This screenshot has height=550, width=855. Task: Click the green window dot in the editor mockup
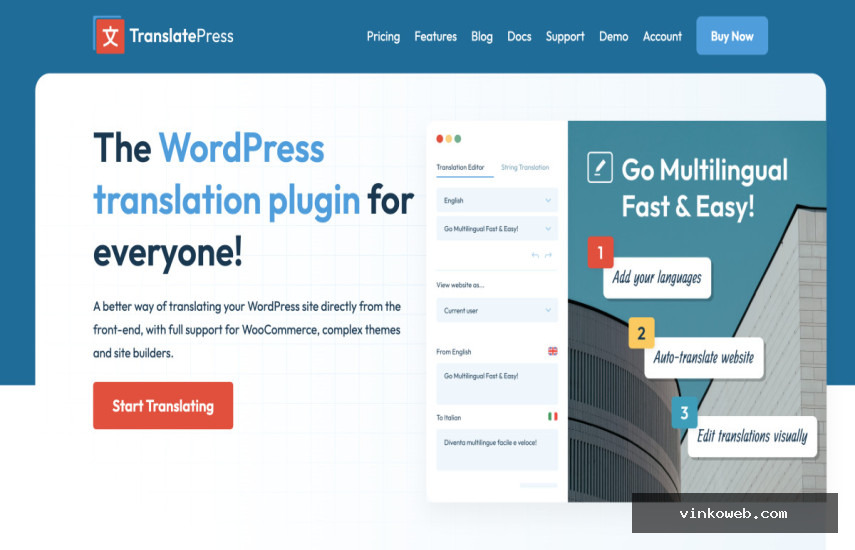point(457,139)
